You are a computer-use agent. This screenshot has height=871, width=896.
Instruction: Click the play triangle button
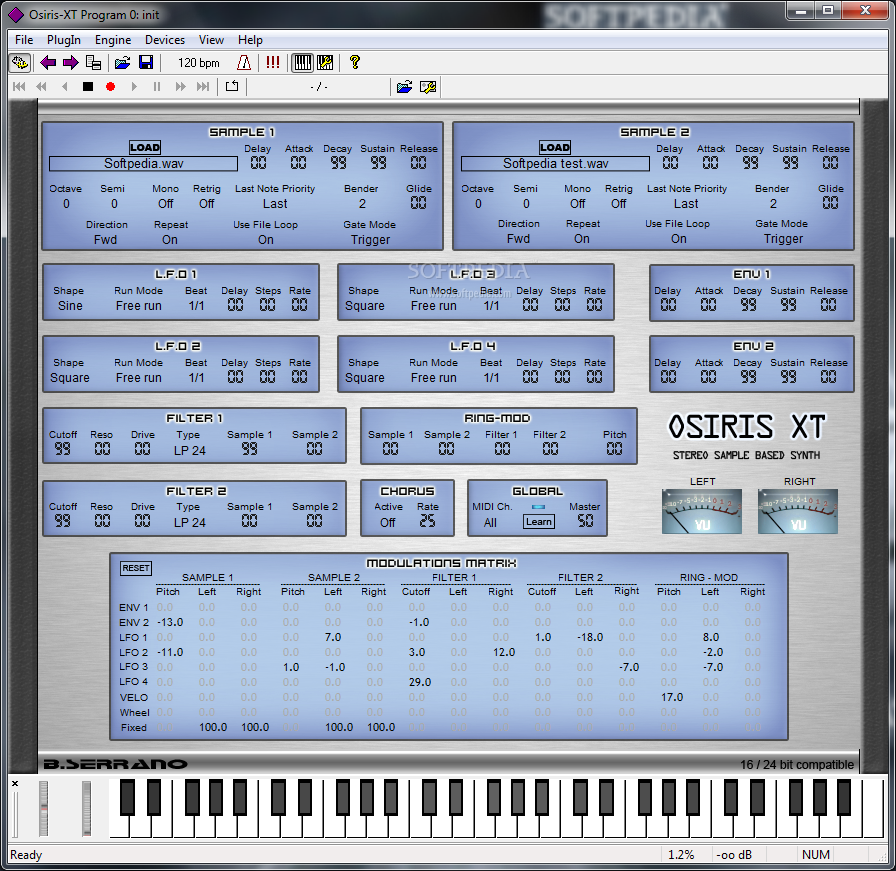134,87
